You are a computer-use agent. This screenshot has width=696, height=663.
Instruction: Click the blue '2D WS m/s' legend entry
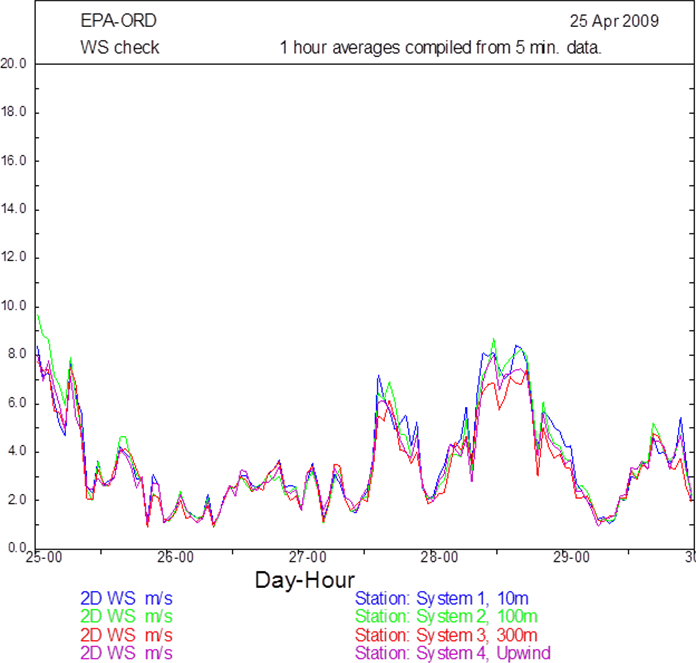127,599
